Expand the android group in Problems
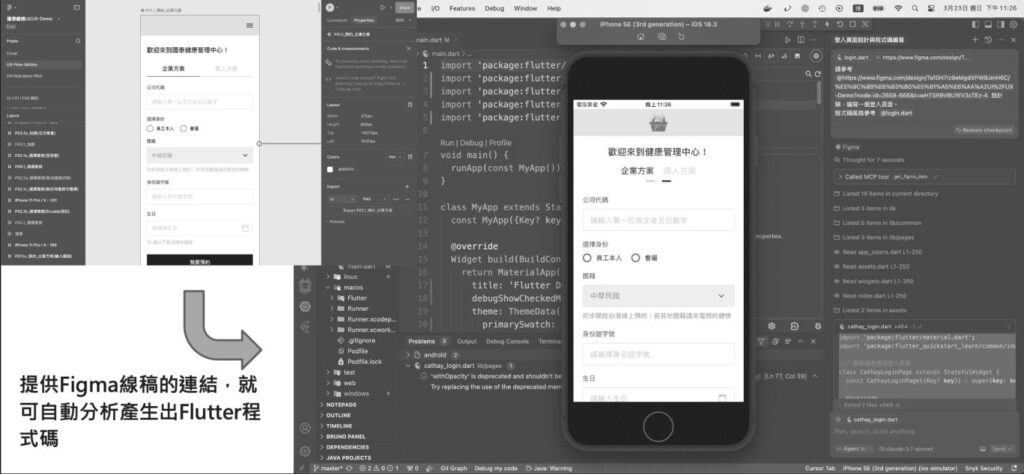 (435, 355)
